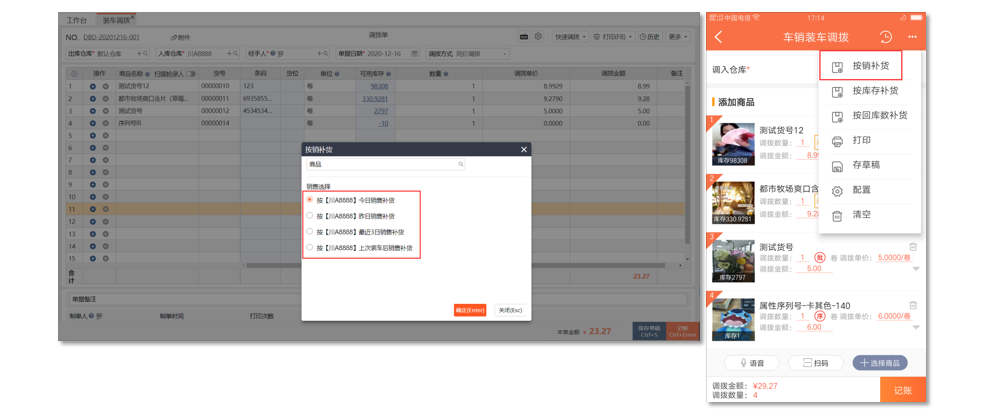Click the add-row plus icon in row 1
996x412 pixels.
pos(93,87)
